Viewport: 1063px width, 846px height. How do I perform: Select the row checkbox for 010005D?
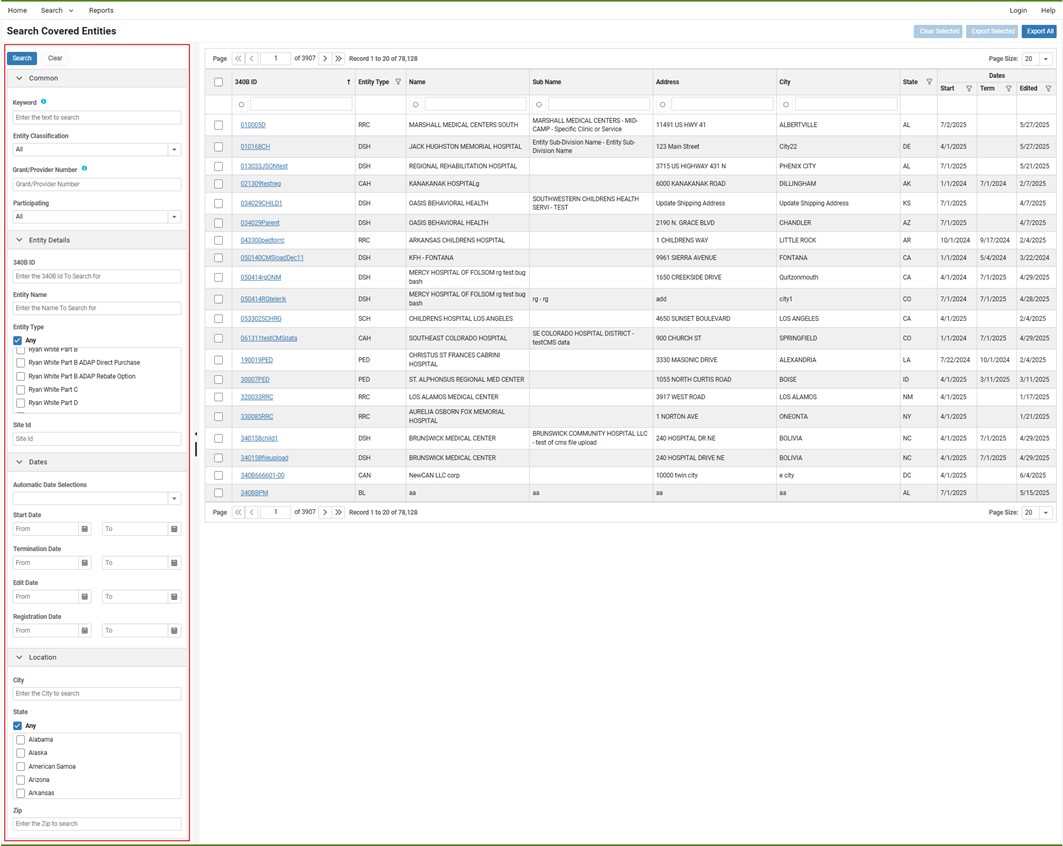[219, 125]
